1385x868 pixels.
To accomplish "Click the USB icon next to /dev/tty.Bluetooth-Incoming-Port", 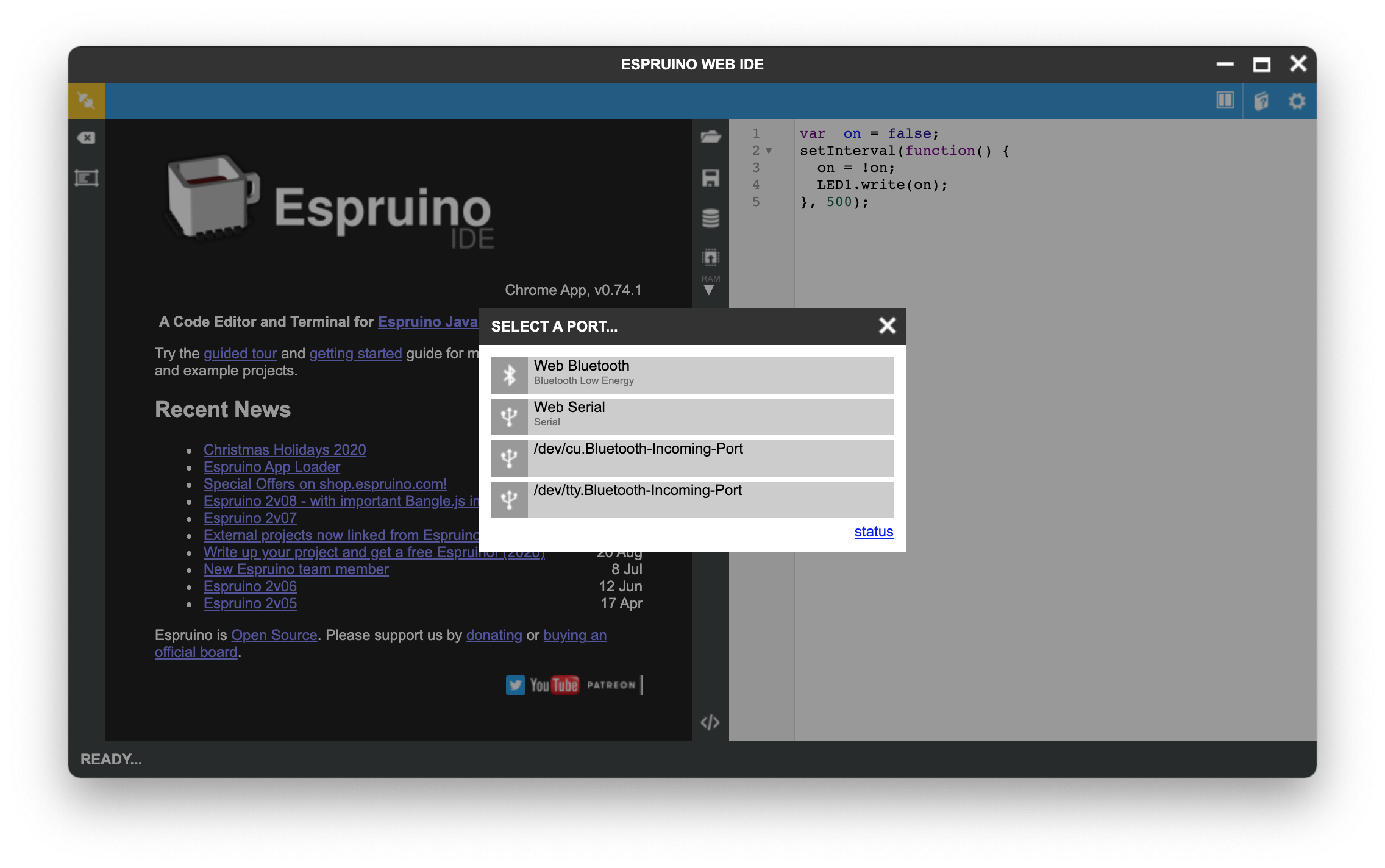I will [510, 499].
